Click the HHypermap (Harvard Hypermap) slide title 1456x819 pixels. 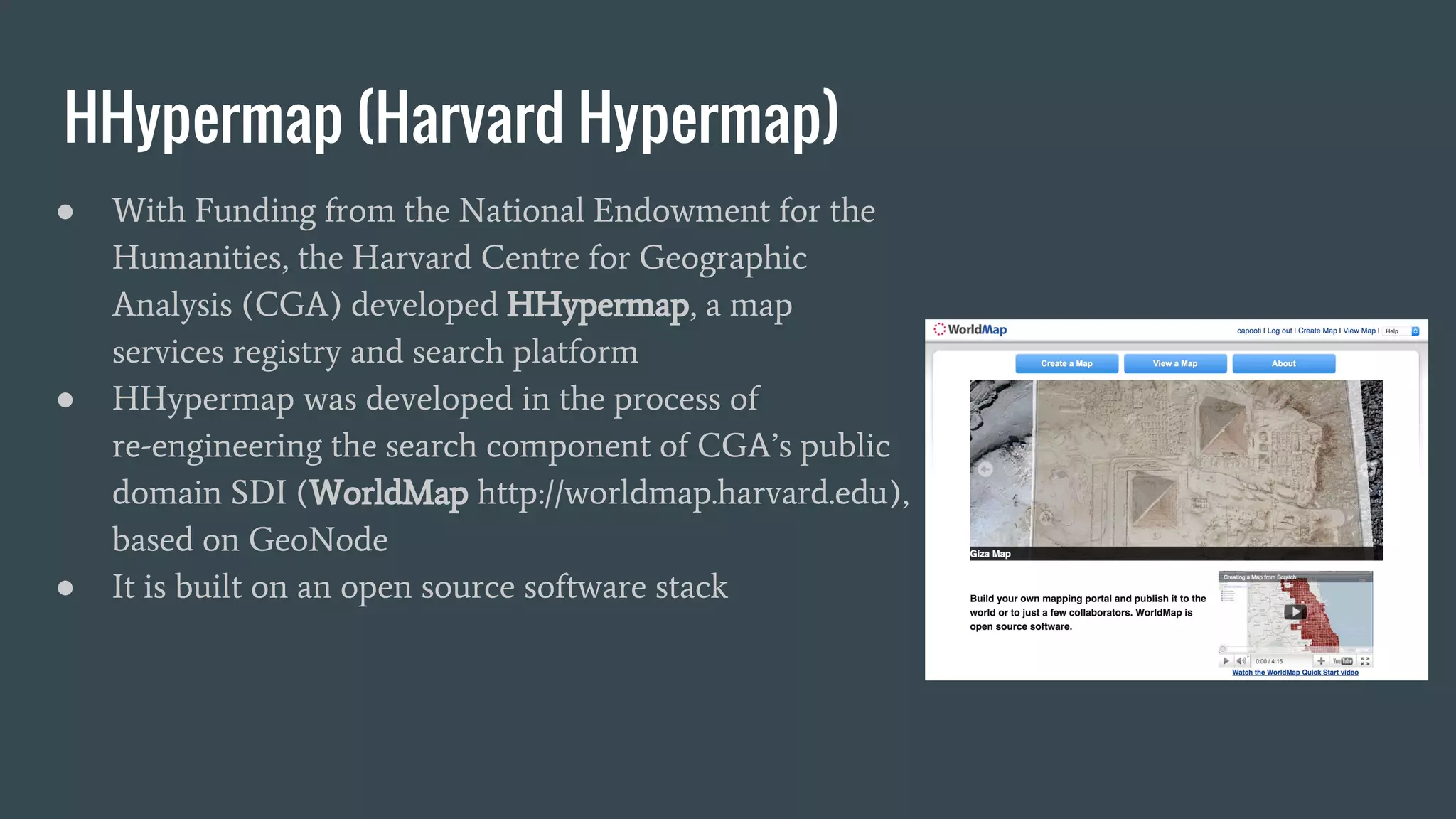pyautogui.click(x=451, y=117)
